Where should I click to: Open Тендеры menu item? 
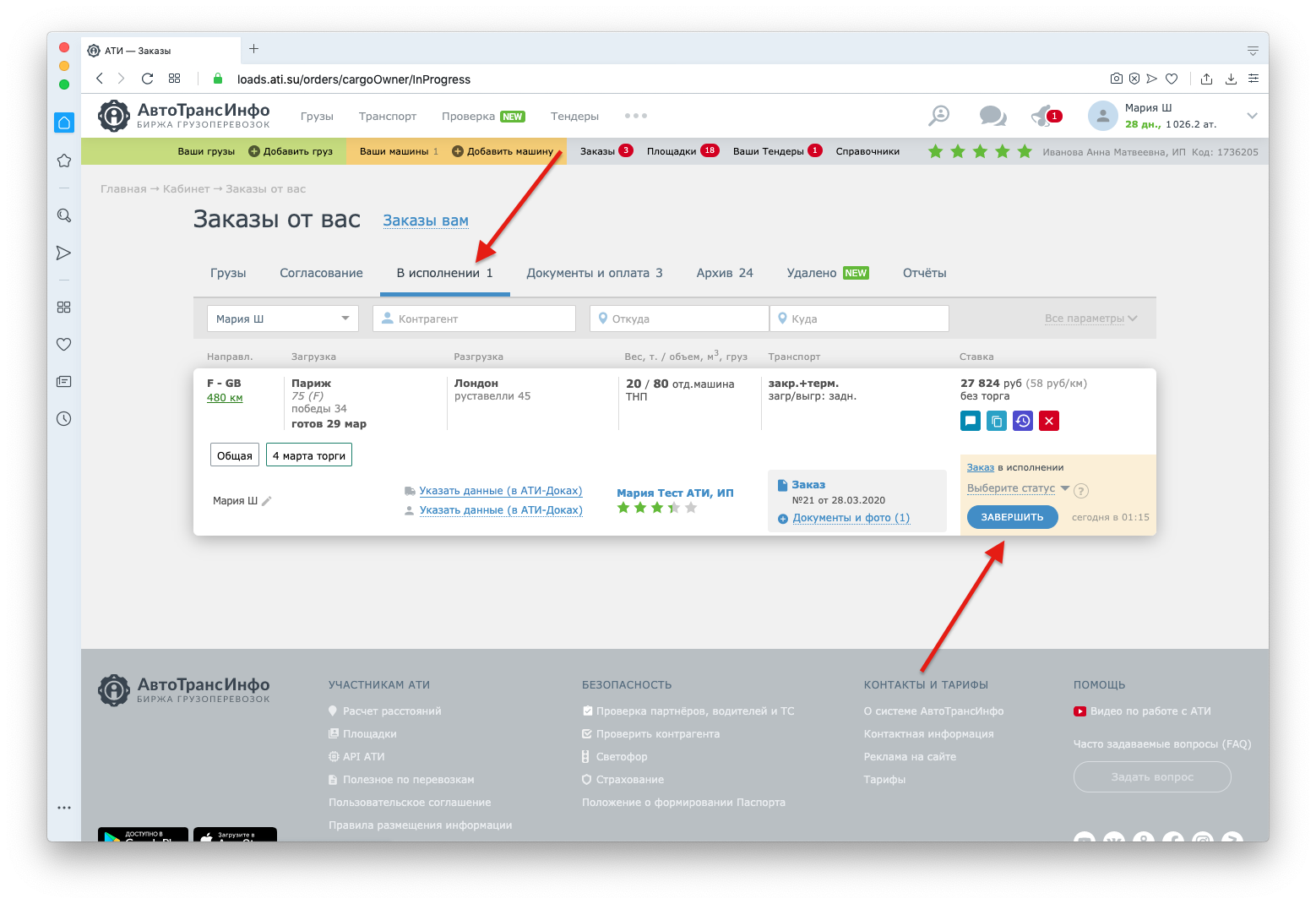tap(574, 116)
